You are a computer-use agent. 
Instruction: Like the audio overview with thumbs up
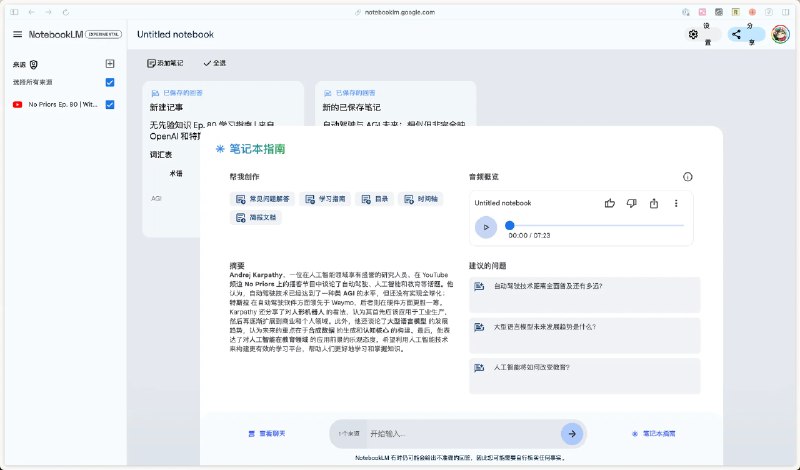610,203
